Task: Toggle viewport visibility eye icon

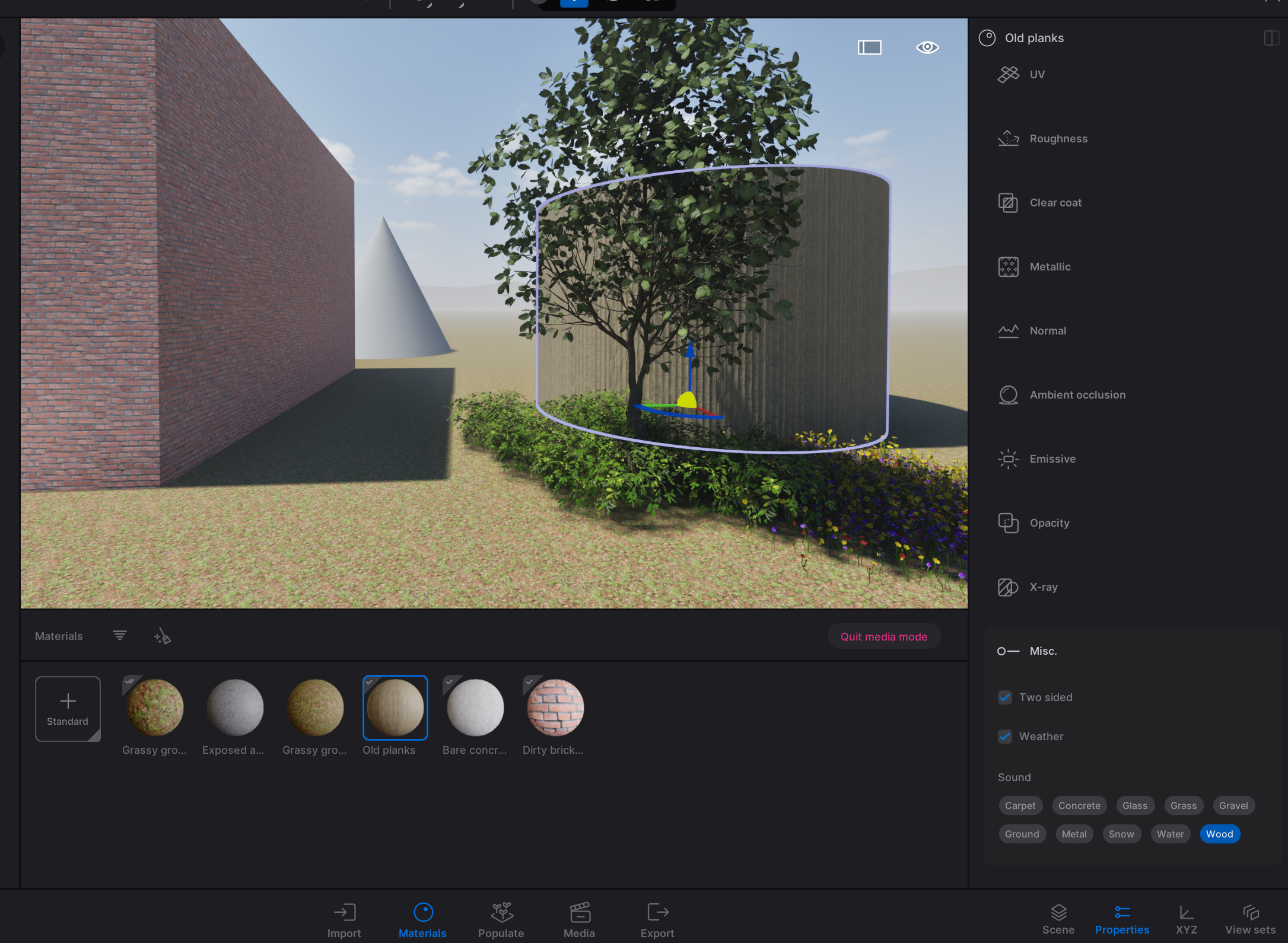Action: pyautogui.click(x=927, y=47)
